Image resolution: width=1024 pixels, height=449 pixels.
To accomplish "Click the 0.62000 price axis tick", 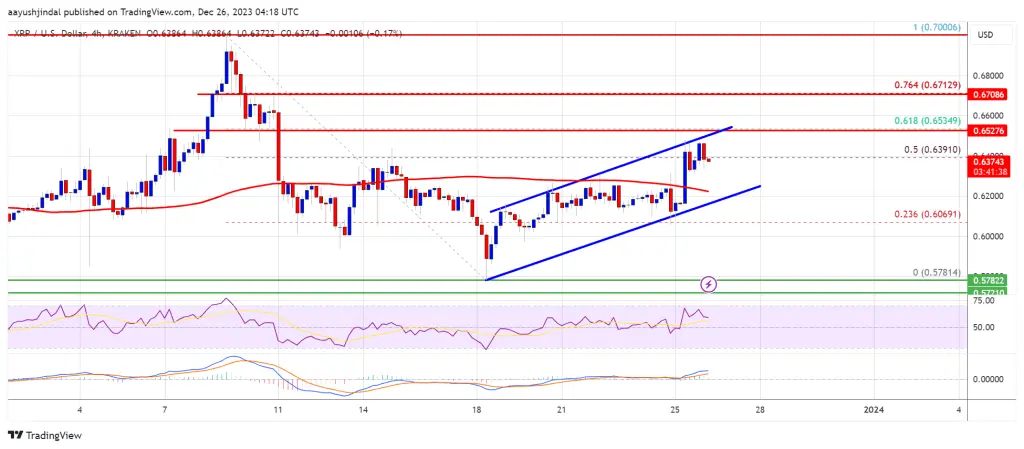I will pos(987,196).
